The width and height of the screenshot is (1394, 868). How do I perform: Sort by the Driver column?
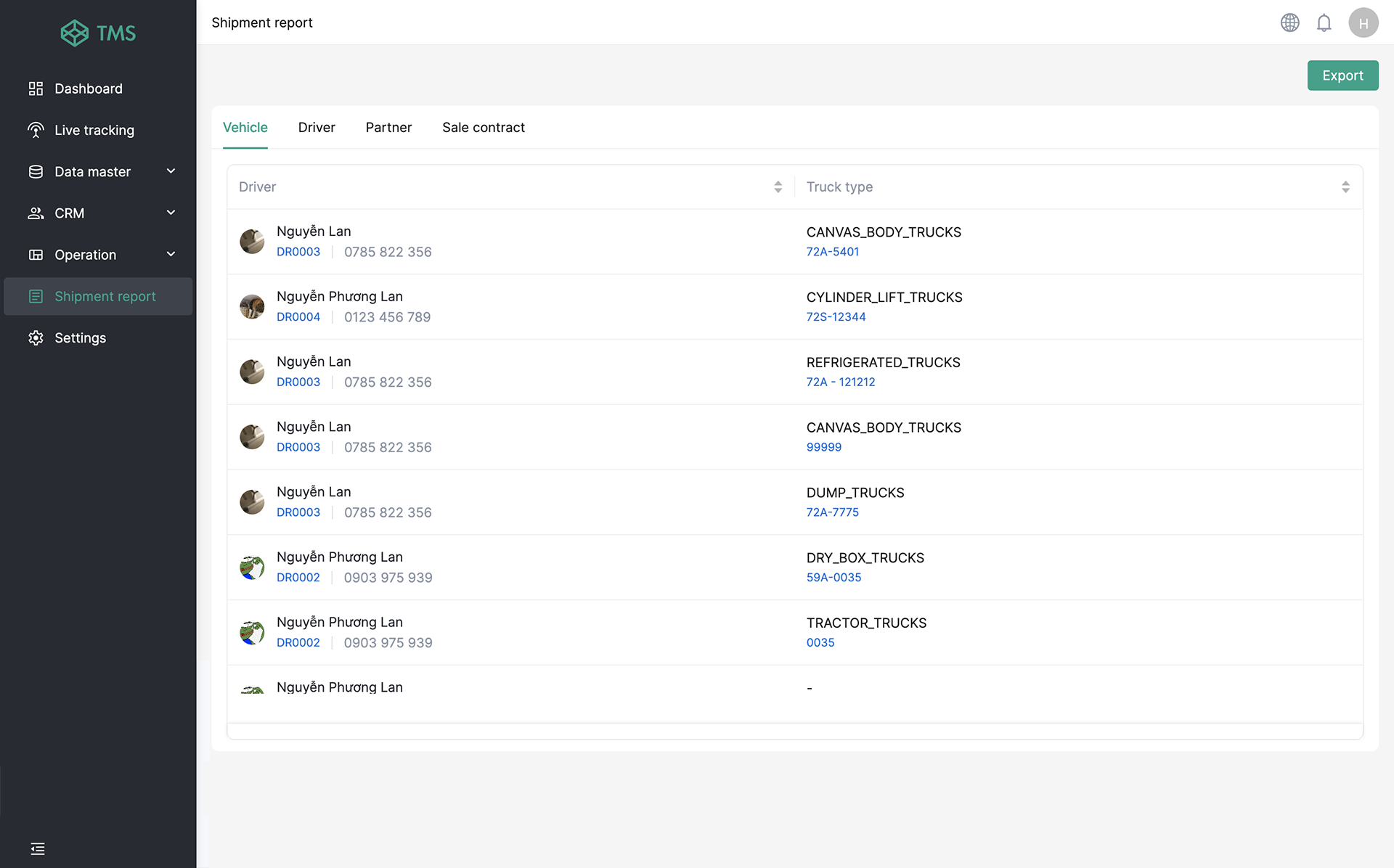coord(778,187)
